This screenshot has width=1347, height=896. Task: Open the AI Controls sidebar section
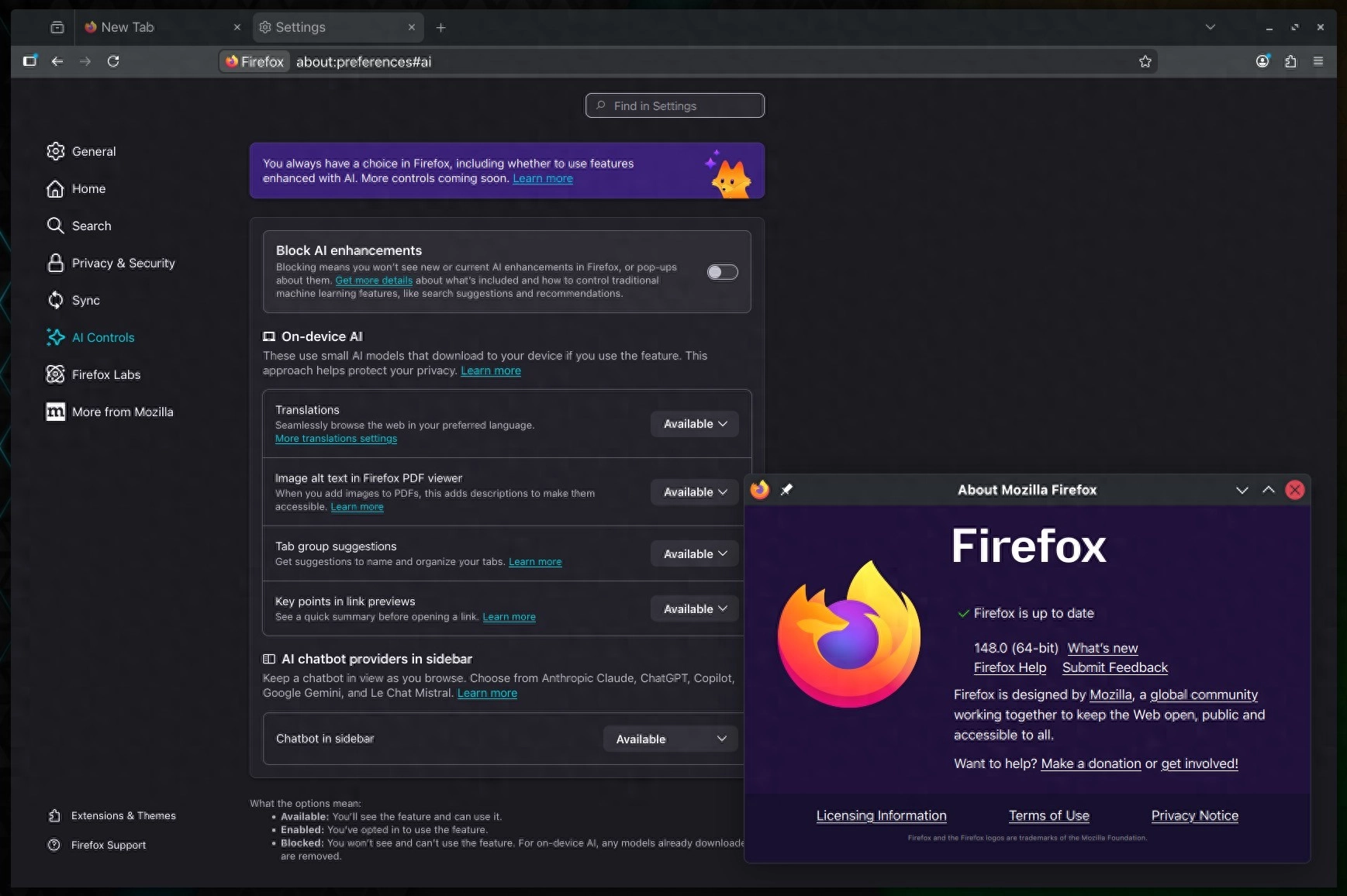point(102,337)
